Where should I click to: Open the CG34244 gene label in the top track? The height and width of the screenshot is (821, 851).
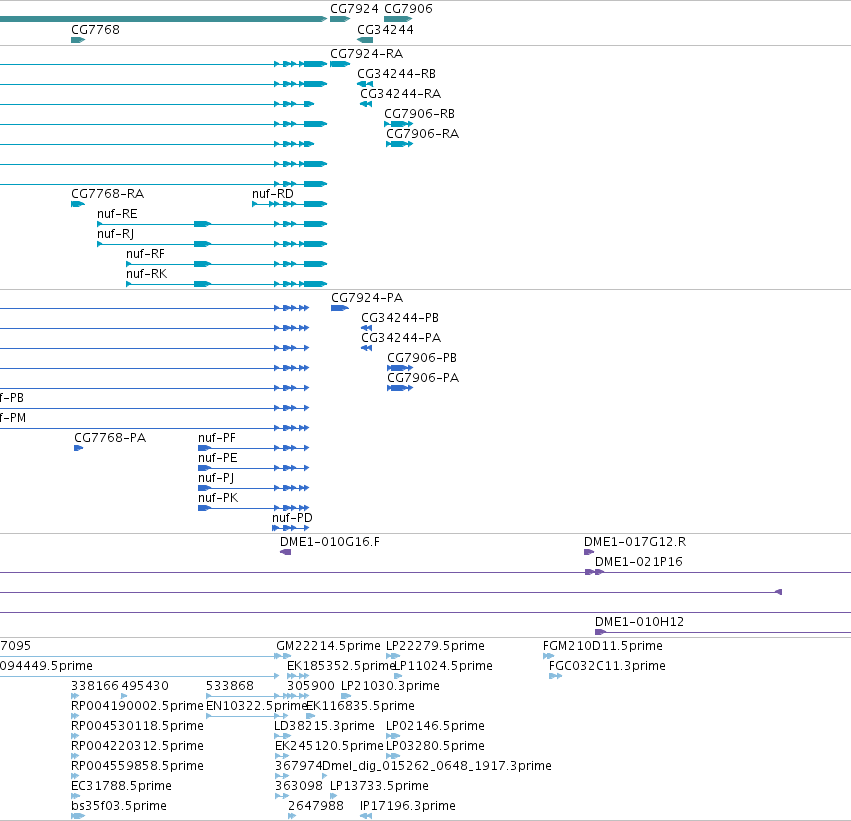(385, 29)
